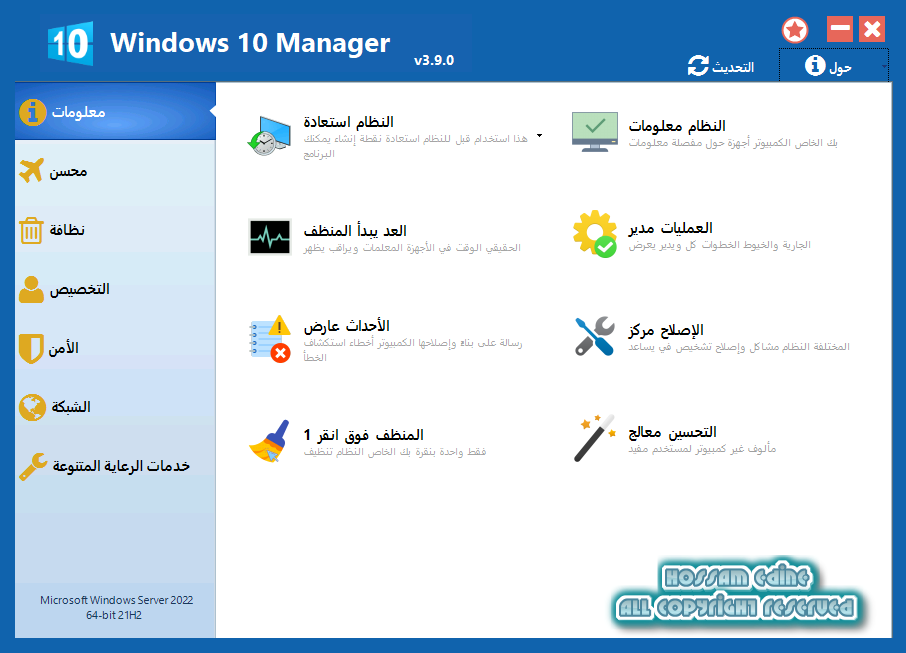The width and height of the screenshot is (906, 653).
Task: Click the التحديث refresh arrows icon
Action: tap(698, 66)
